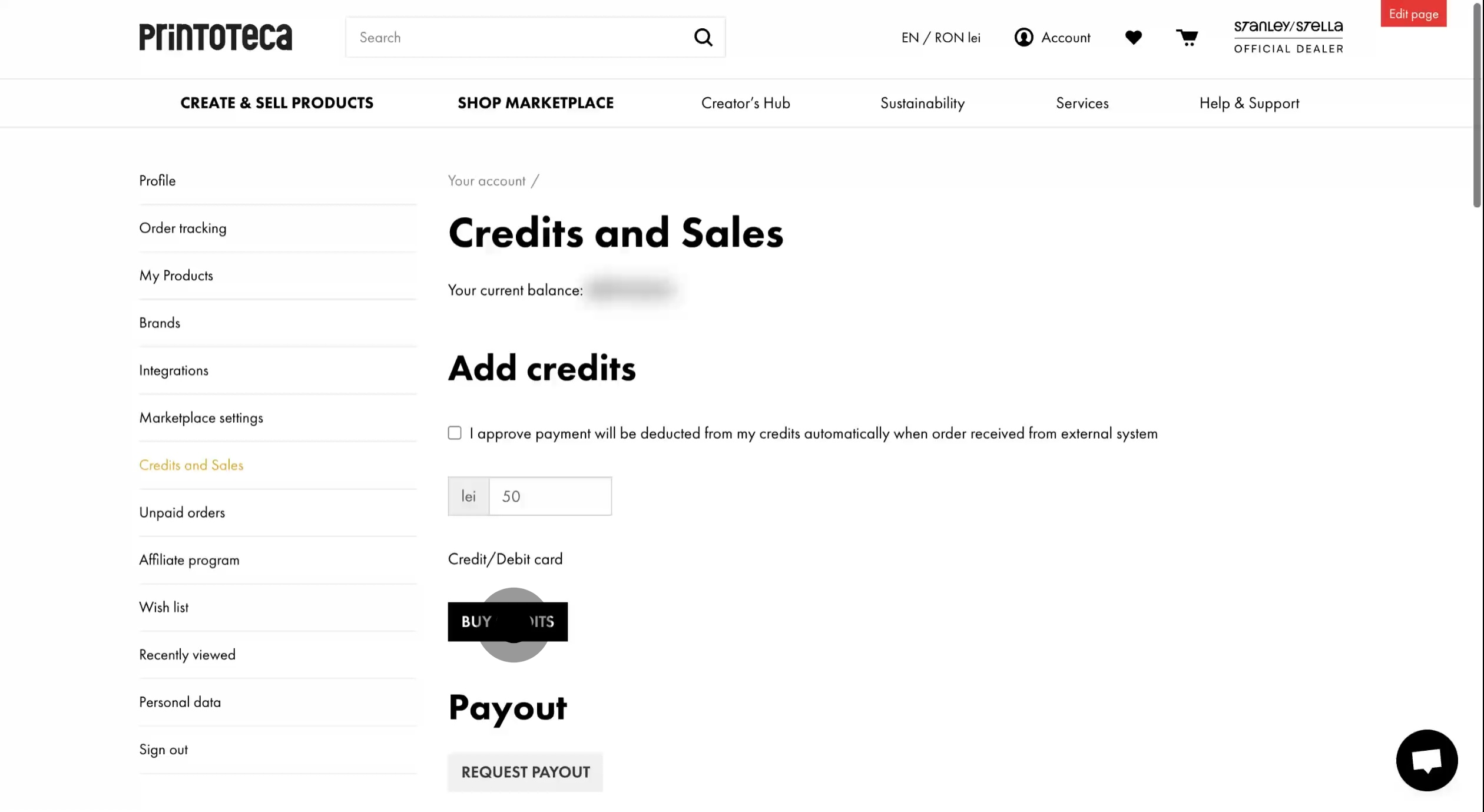Click the red Edit page button
Image resolution: width=1484 pixels, height=812 pixels.
1413,14
